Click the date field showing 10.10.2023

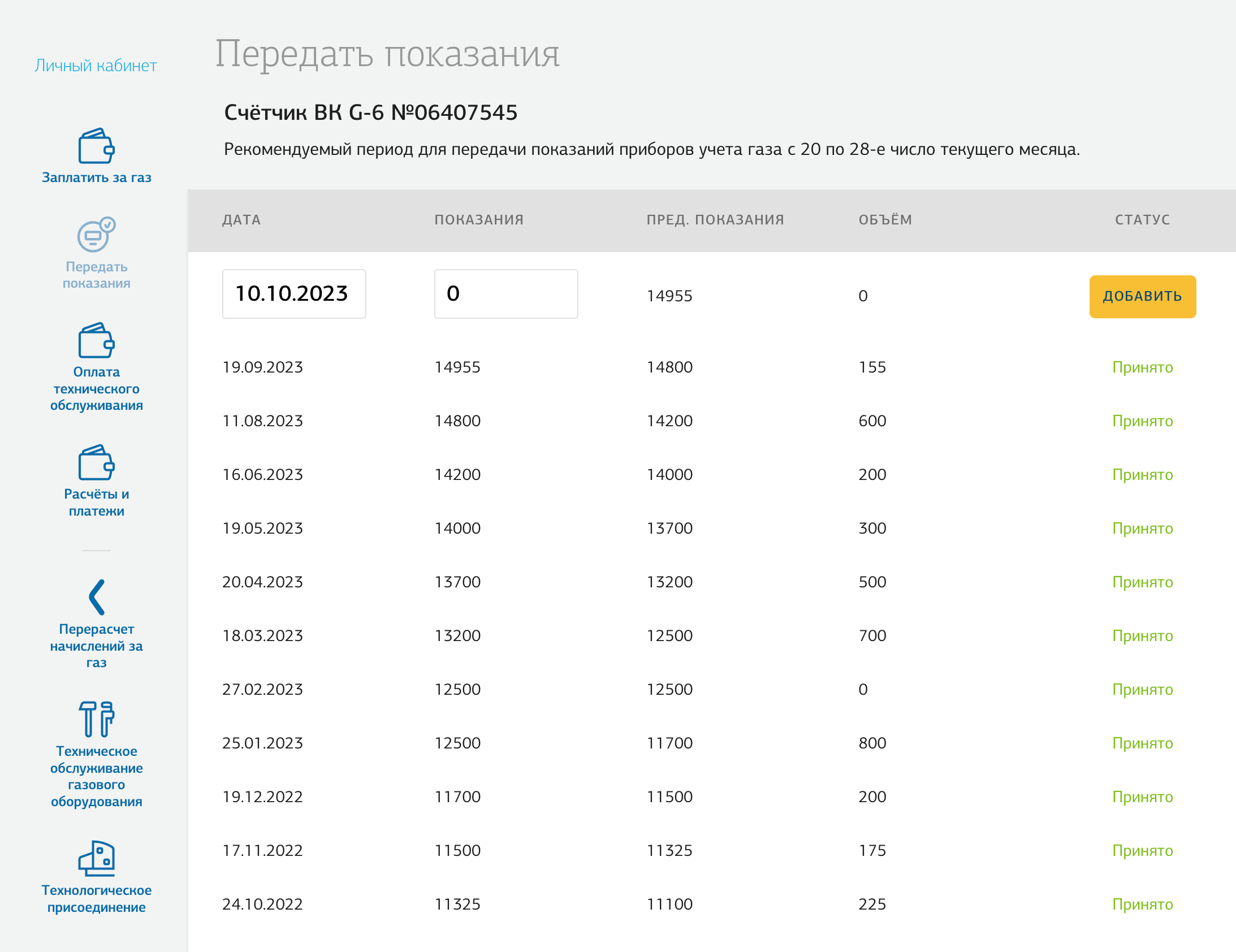click(294, 294)
